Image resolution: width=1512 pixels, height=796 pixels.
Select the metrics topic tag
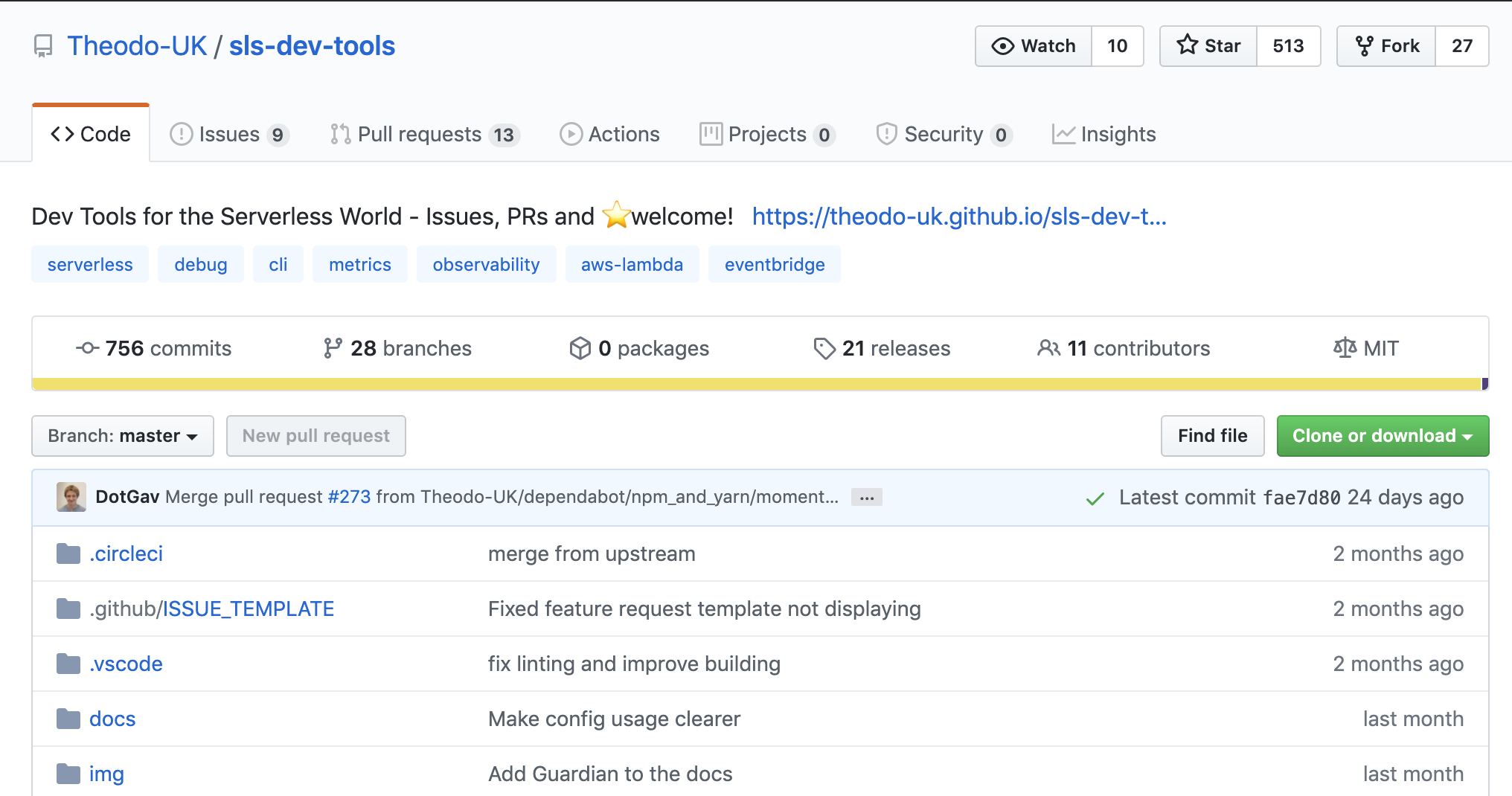(360, 264)
